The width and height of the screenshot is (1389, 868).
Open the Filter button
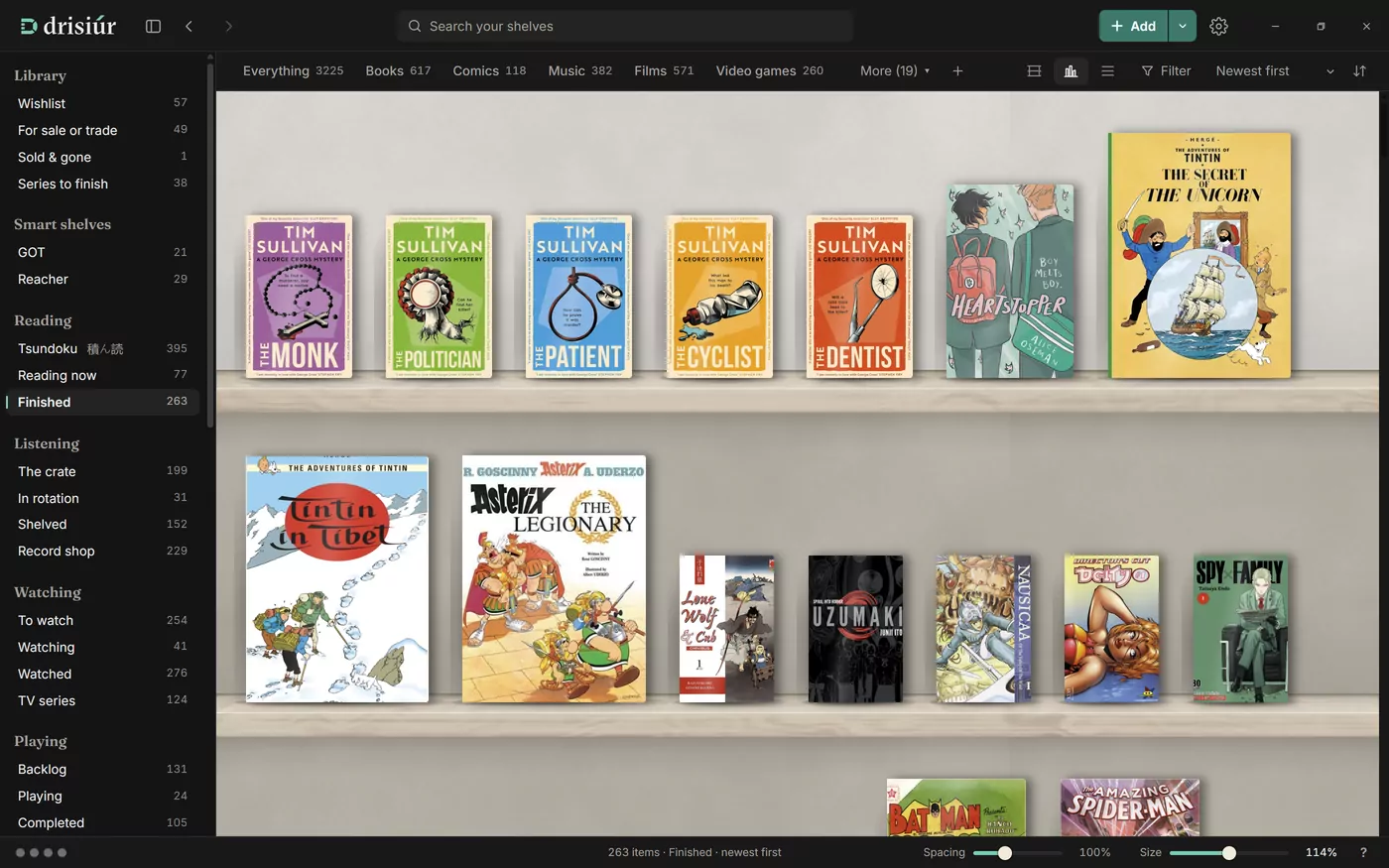(x=1166, y=70)
